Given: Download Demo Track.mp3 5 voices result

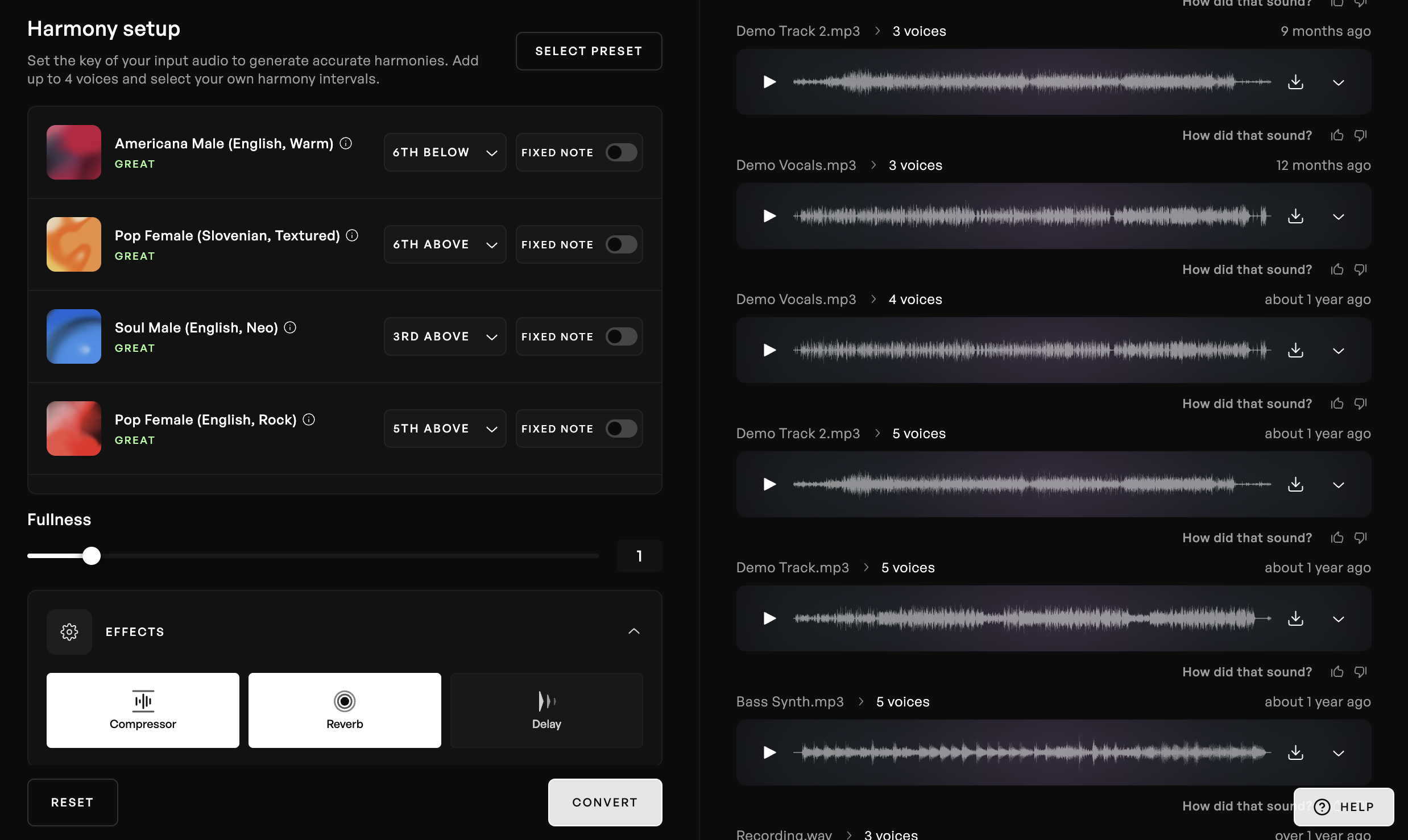Looking at the screenshot, I should click(1295, 618).
